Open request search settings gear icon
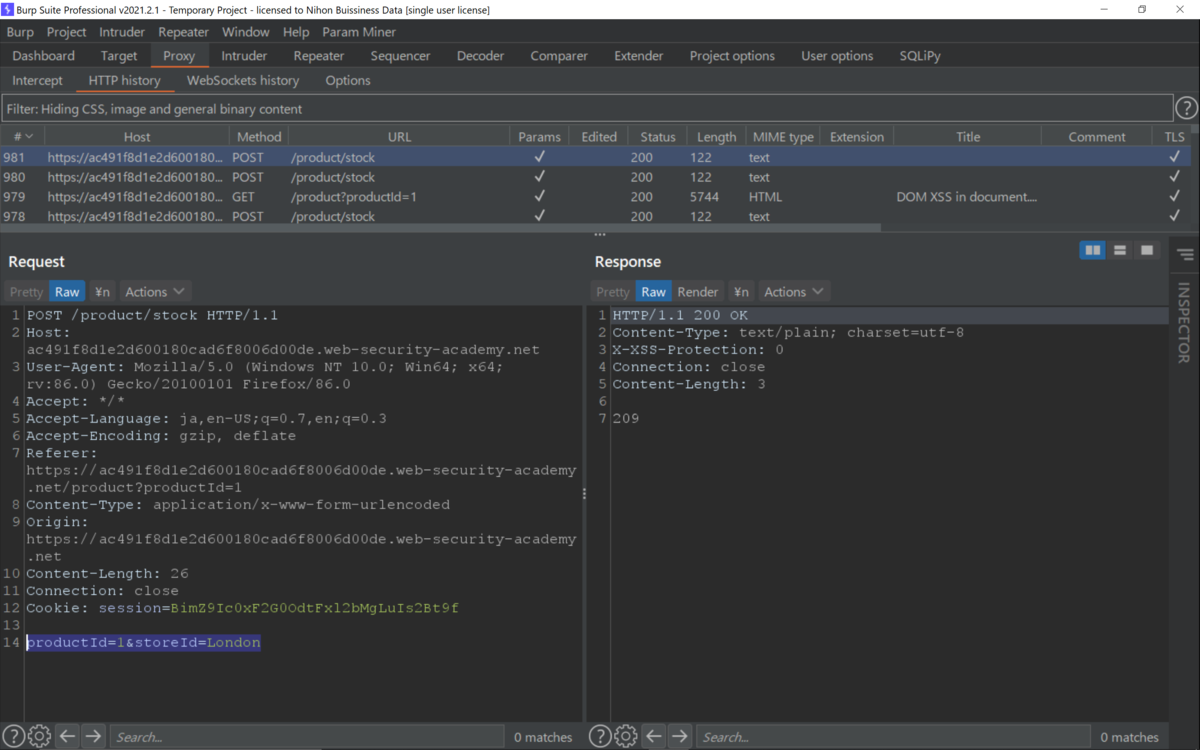Viewport: 1200px width, 750px height. (39, 737)
